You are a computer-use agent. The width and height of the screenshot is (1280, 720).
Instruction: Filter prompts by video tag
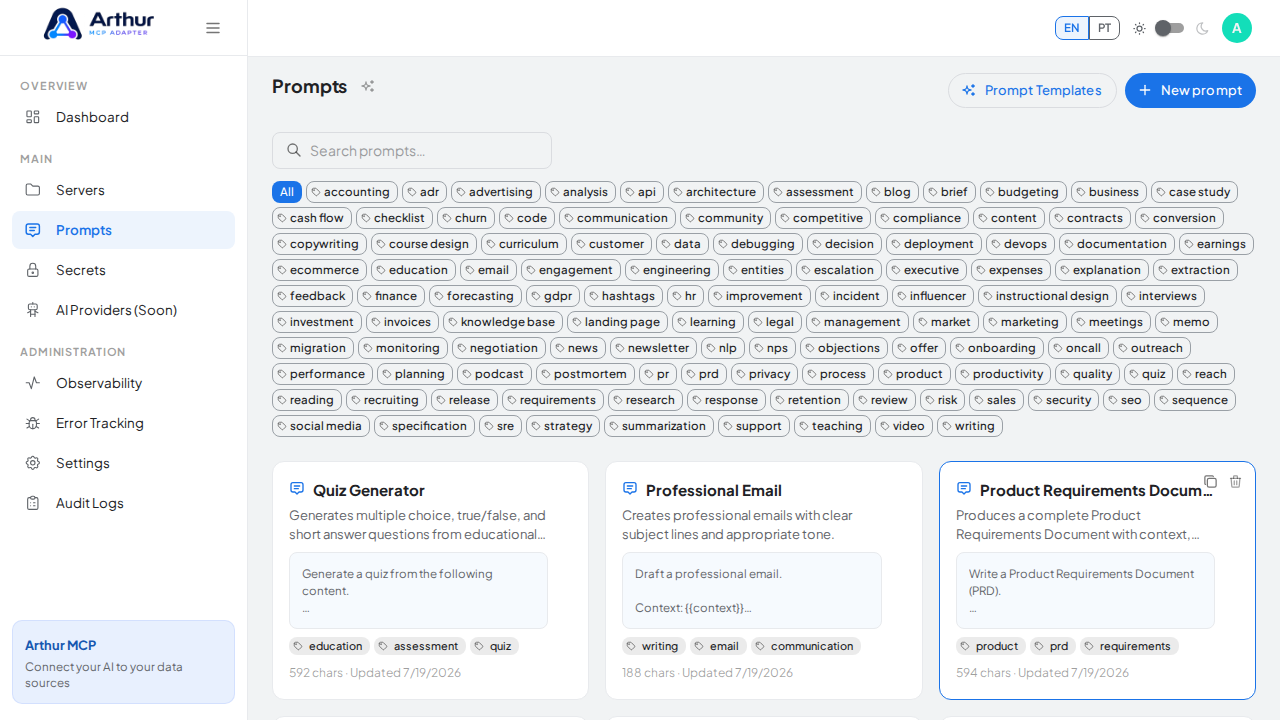(904, 426)
